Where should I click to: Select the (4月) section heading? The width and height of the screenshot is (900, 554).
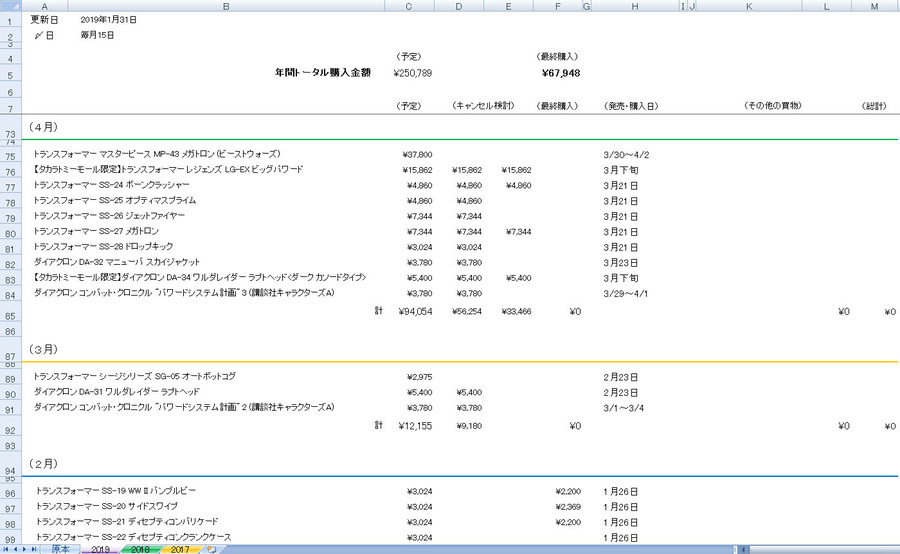point(44,127)
